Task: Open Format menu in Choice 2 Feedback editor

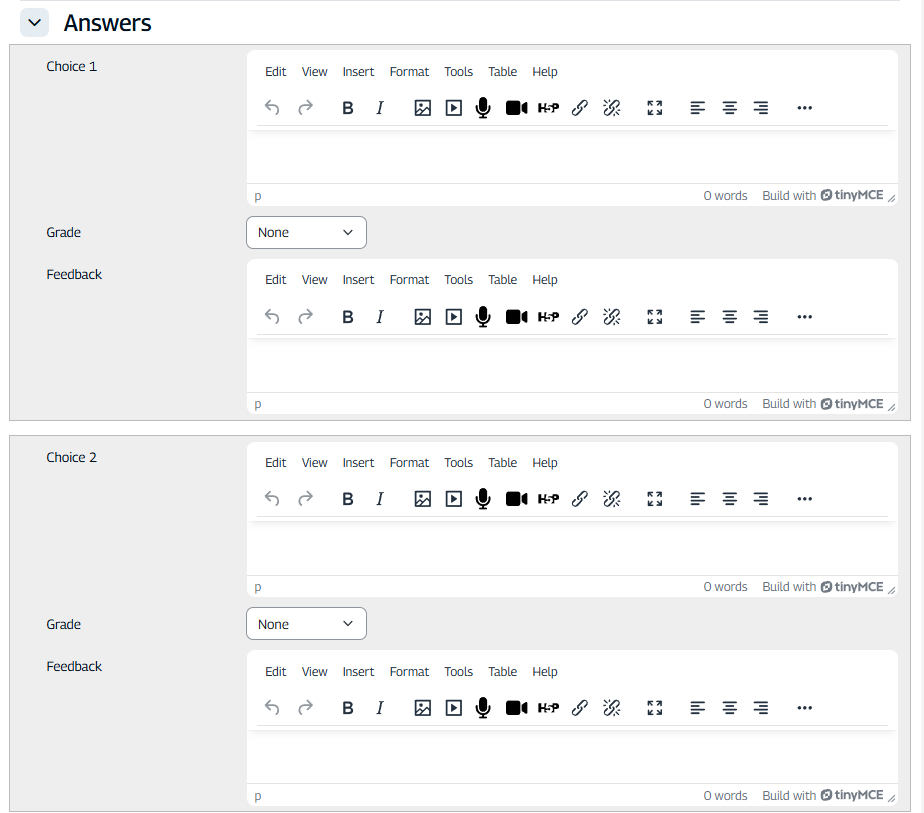Action: click(409, 672)
